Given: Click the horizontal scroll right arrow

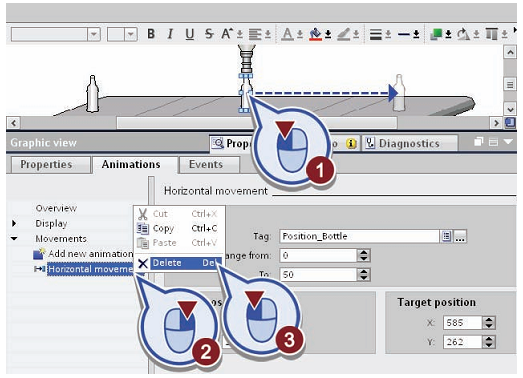Looking at the screenshot, I should pyautogui.click(x=496, y=123).
